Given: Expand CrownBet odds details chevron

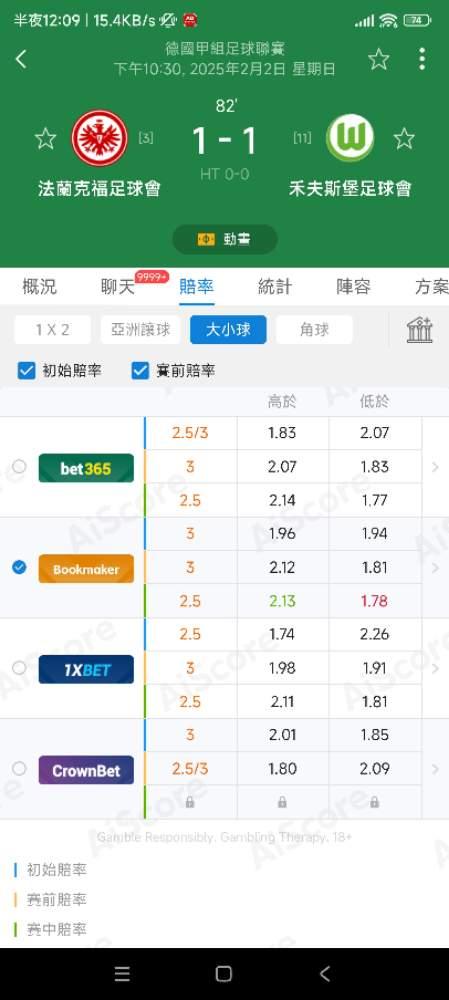Looking at the screenshot, I should point(436,769).
